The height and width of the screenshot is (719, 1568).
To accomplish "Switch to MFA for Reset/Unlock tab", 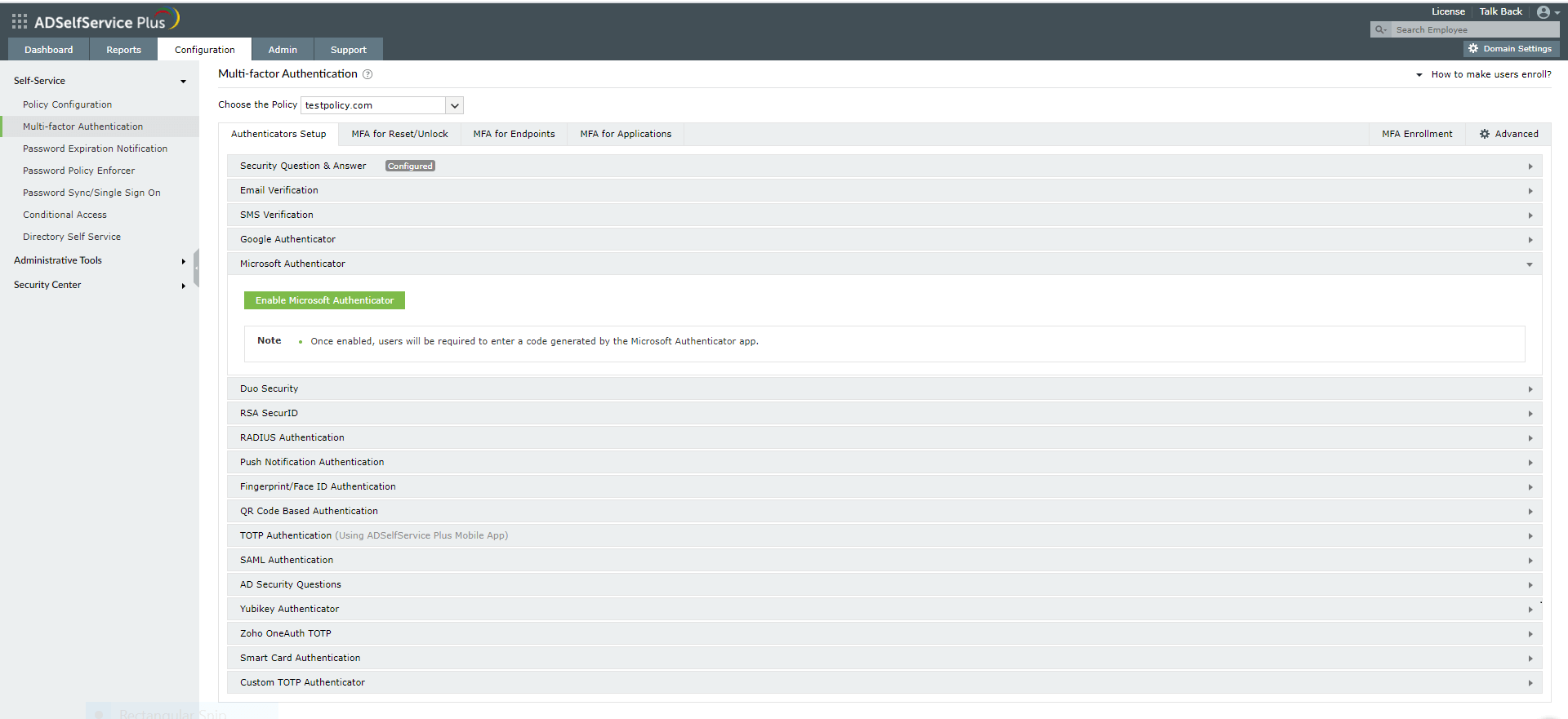I will [400, 134].
